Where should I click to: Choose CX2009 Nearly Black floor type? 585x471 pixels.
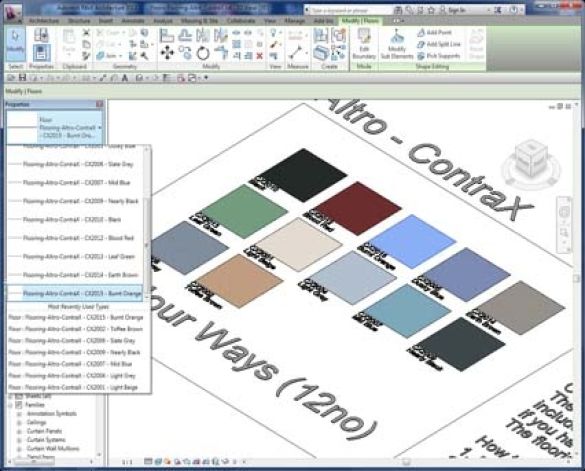tap(76, 201)
